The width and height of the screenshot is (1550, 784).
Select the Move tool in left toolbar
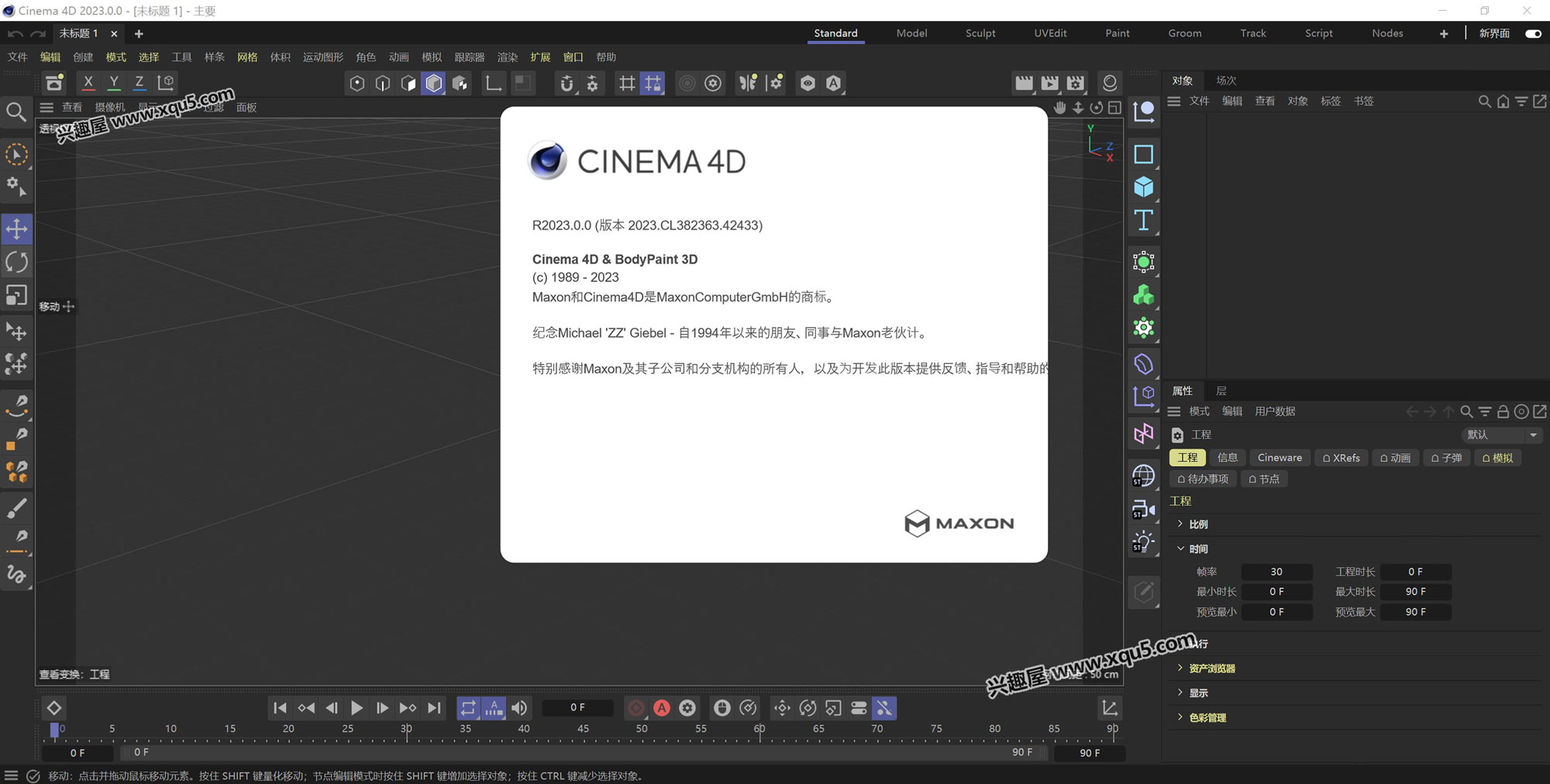pos(16,229)
